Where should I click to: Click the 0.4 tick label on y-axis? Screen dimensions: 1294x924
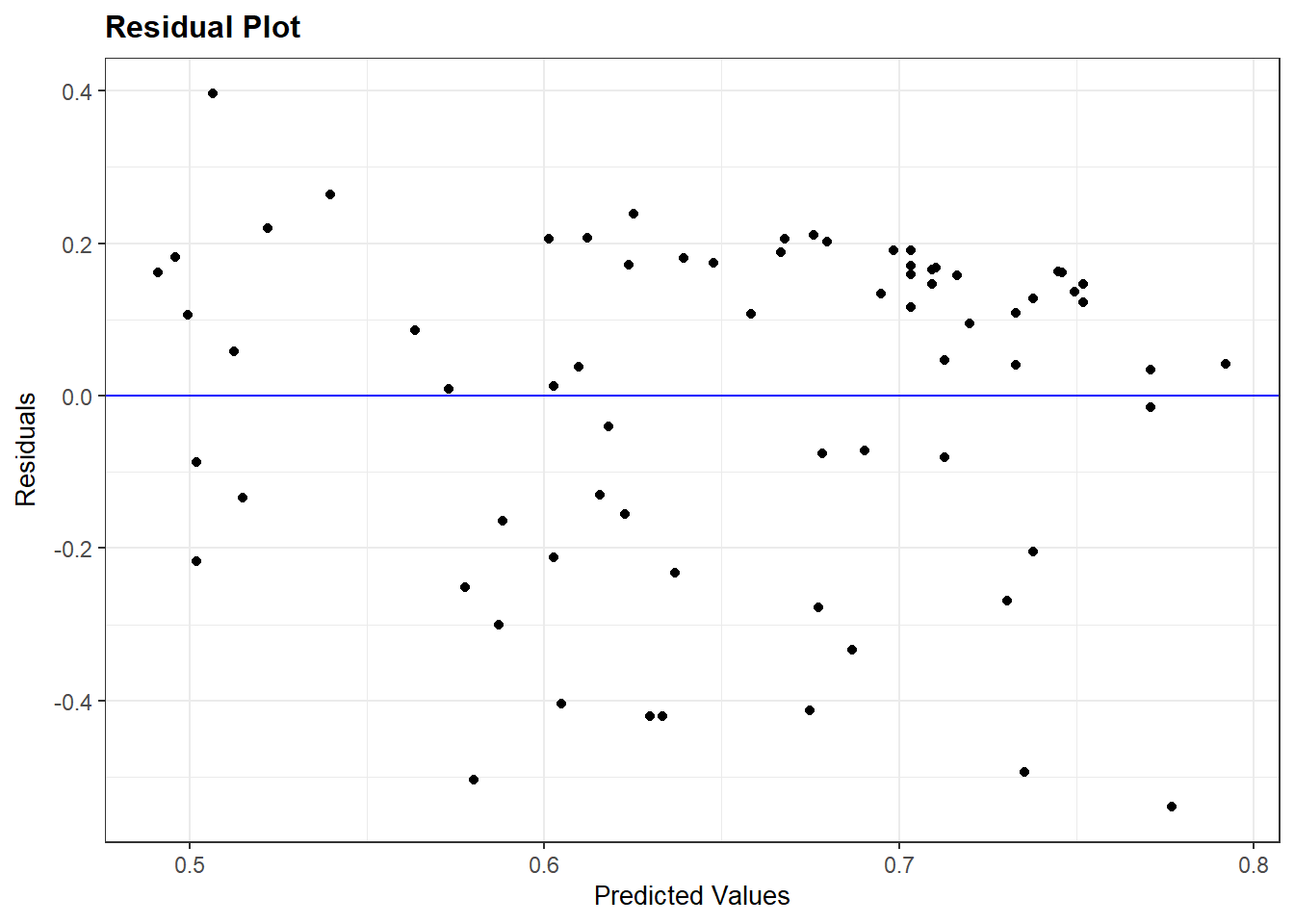[x=77, y=92]
